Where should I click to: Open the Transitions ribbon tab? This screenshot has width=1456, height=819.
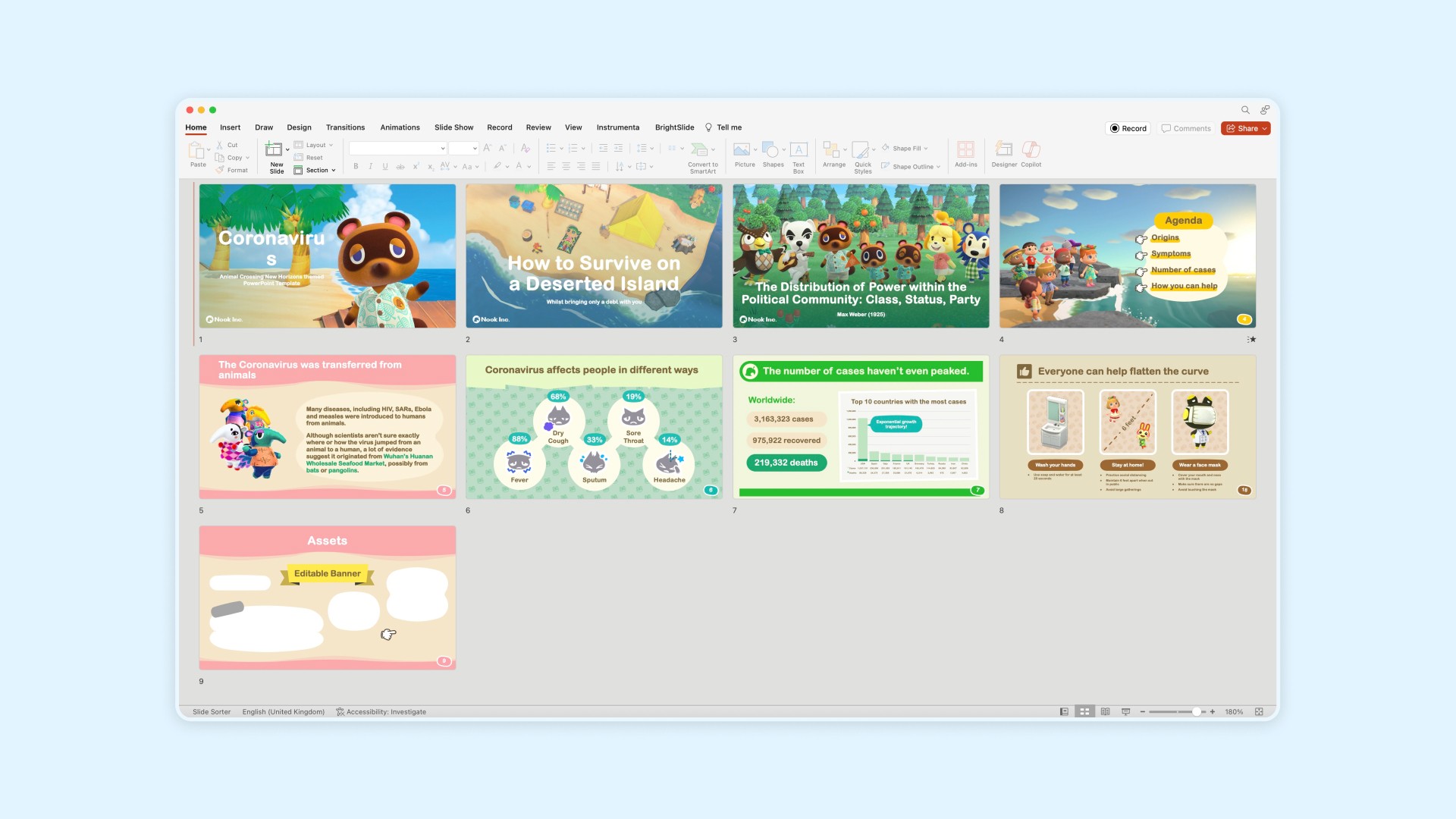[345, 127]
